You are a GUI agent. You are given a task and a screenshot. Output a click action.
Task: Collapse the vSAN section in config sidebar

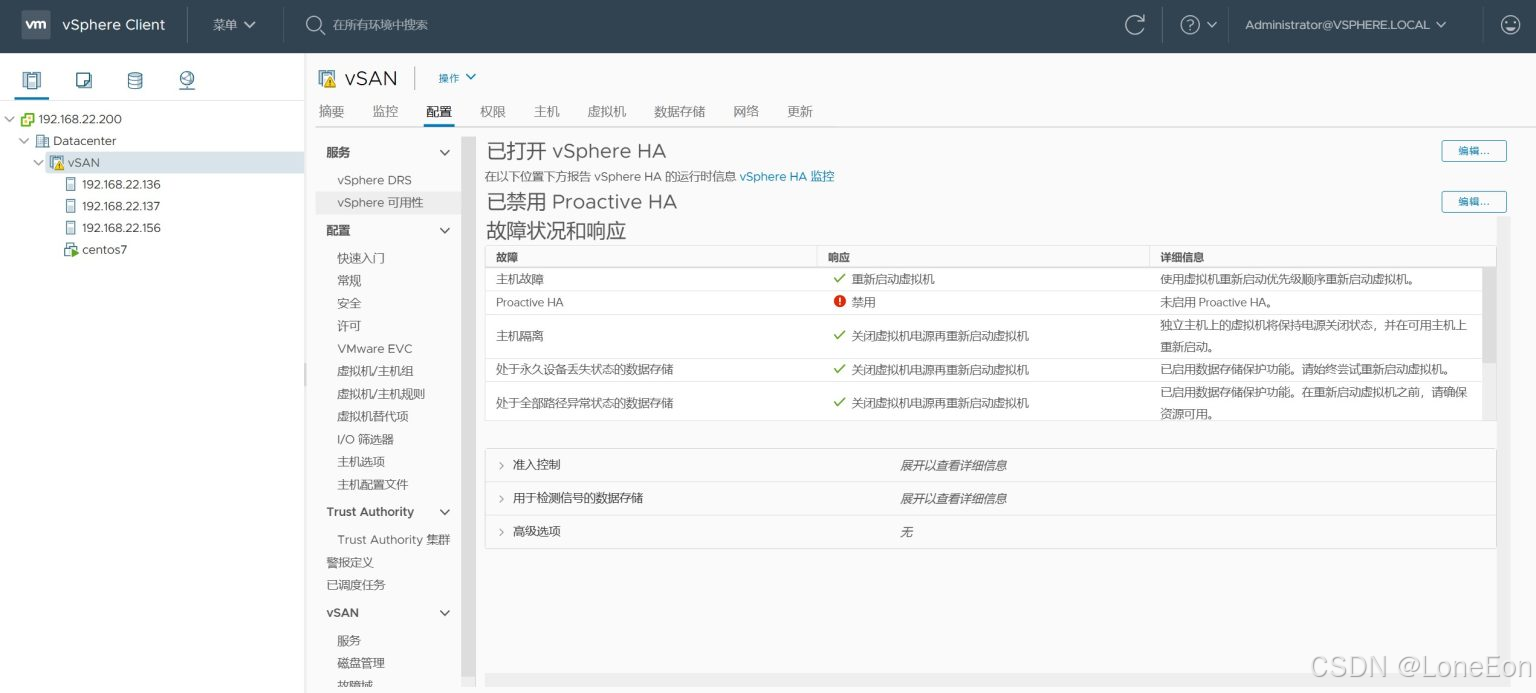(445, 613)
